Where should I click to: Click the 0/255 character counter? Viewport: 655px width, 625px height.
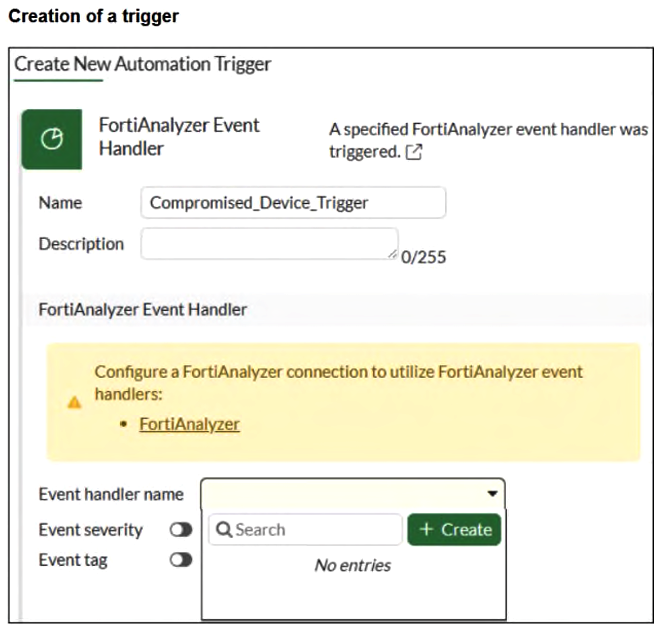pyautogui.click(x=423, y=257)
